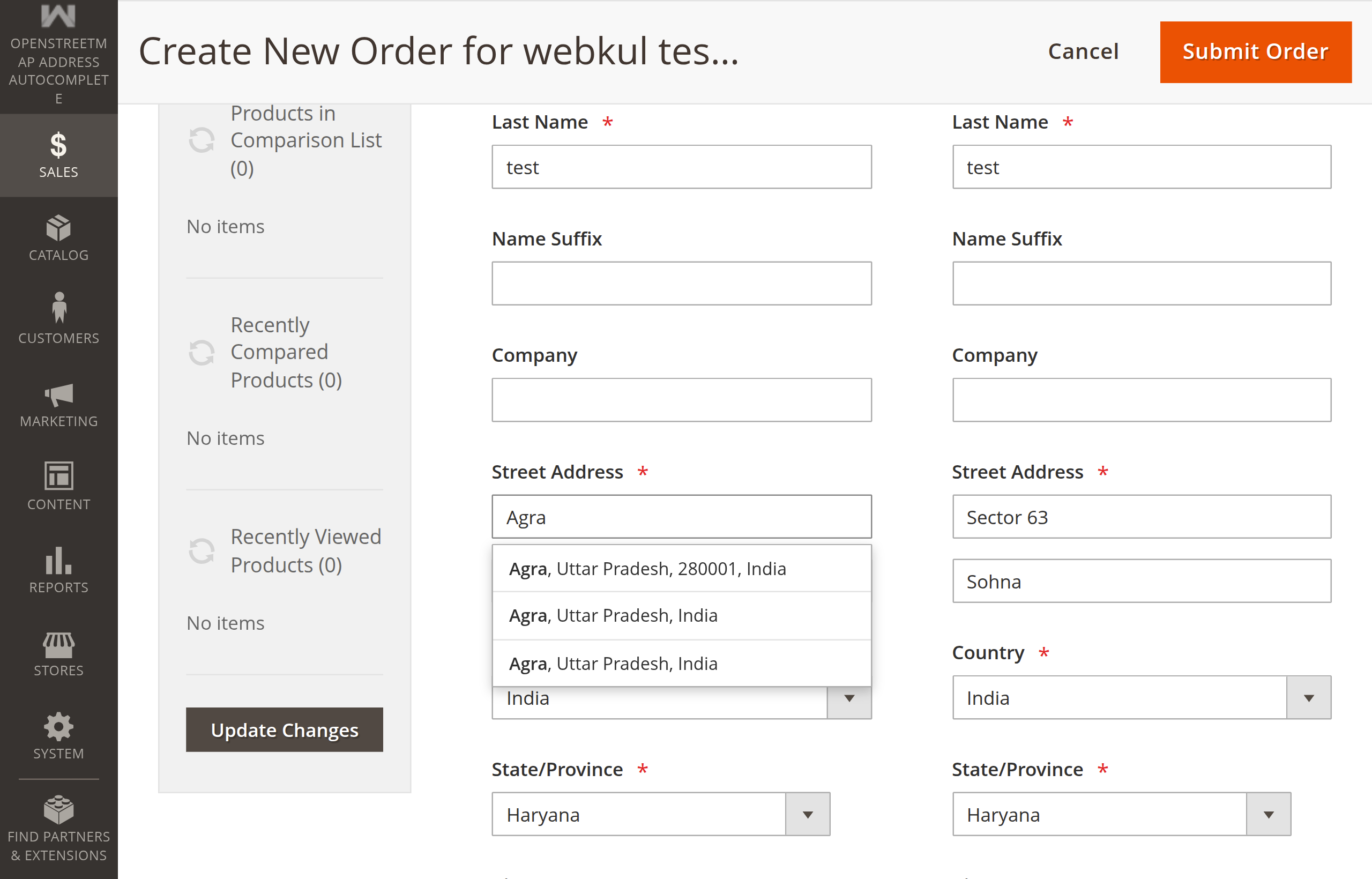This screenshot has height=879, width=1372.
Task: Click billing Name Suffix field
Action: point(681,284)
